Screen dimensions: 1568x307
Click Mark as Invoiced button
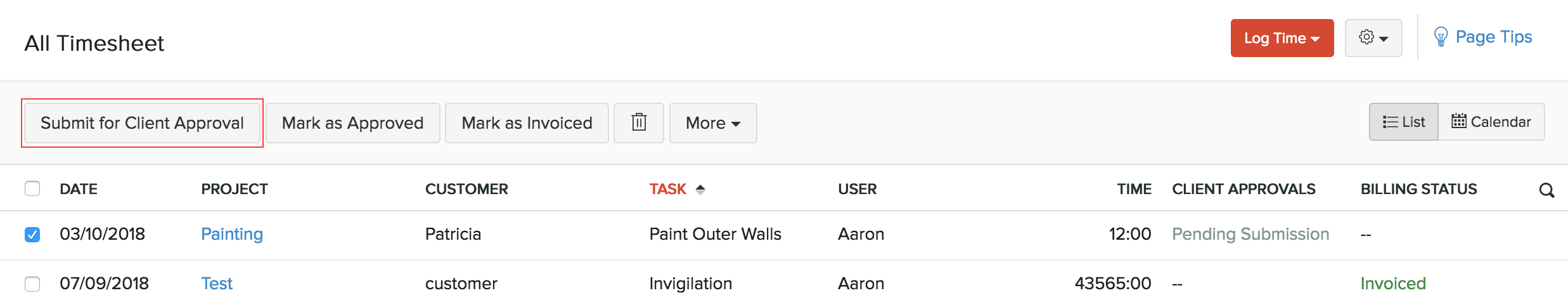pyautogui.click(x=527, y=123)
